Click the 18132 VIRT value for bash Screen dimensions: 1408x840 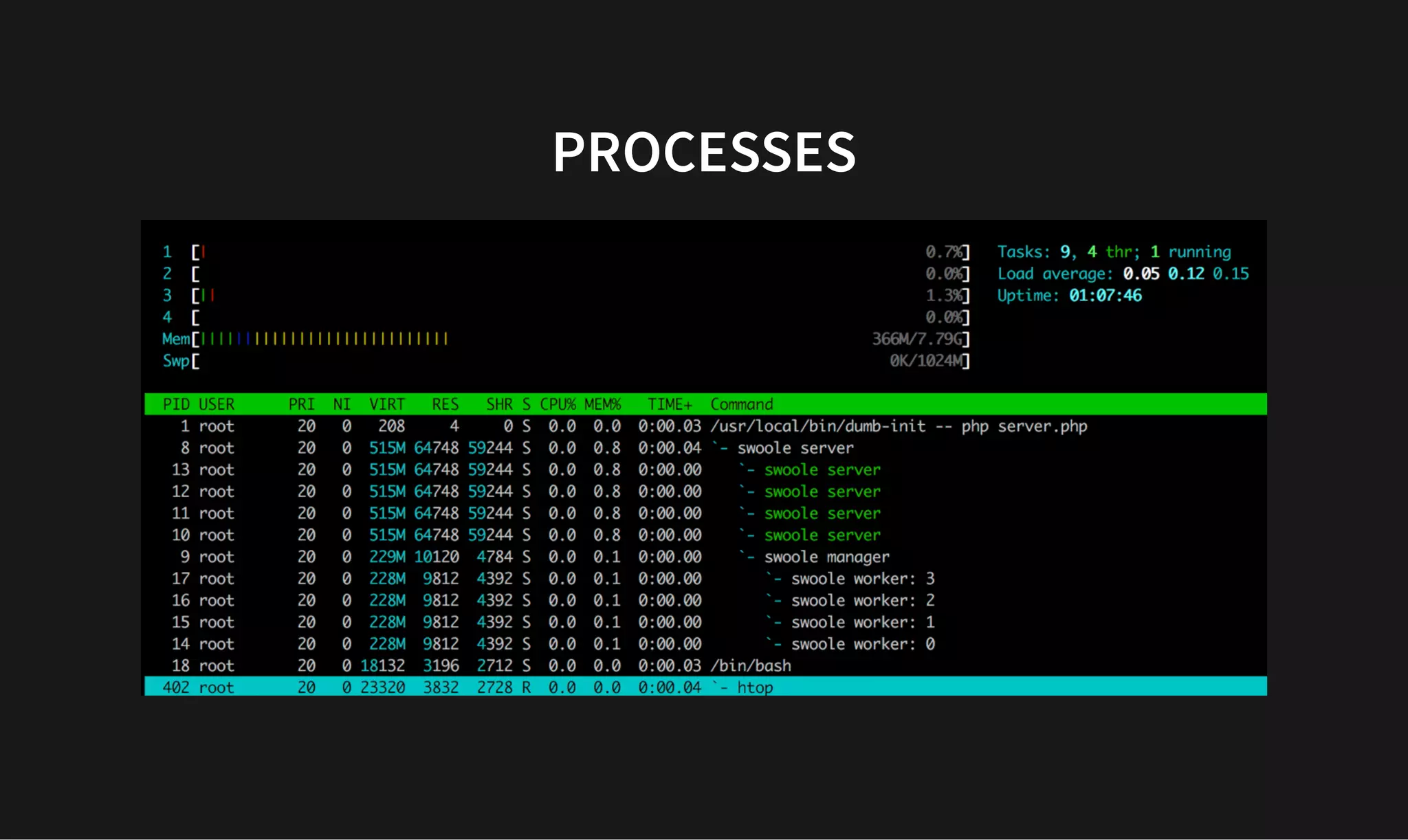382,665
